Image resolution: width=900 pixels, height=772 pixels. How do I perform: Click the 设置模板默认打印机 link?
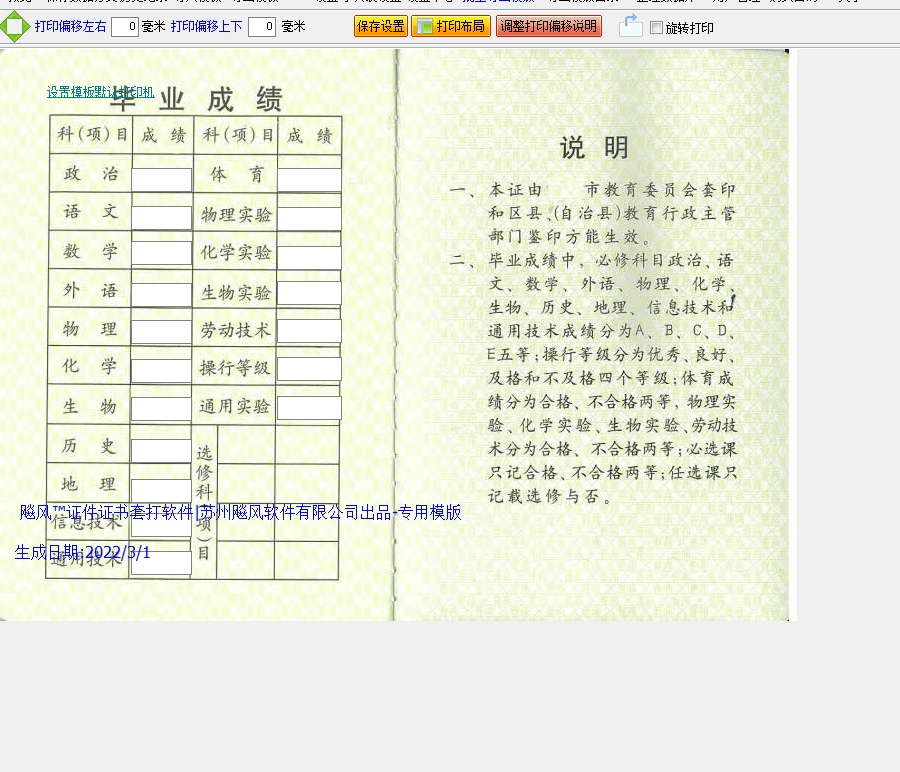pos(100,92)
